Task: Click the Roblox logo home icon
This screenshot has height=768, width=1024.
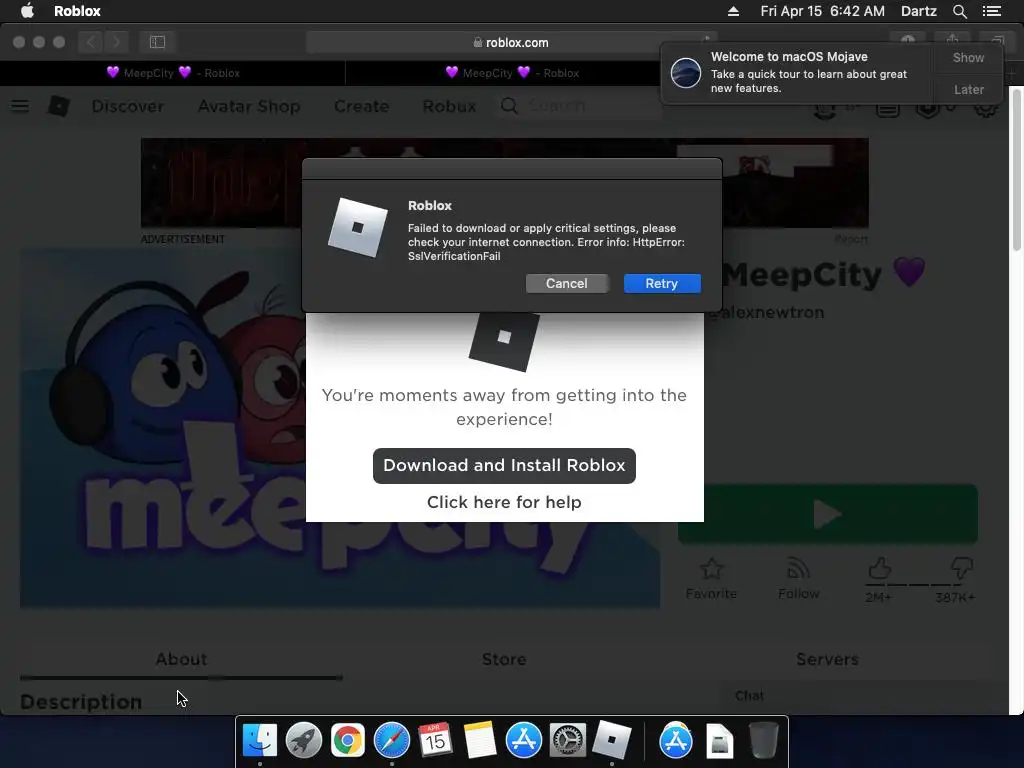Action: click(x=59, y=106)
